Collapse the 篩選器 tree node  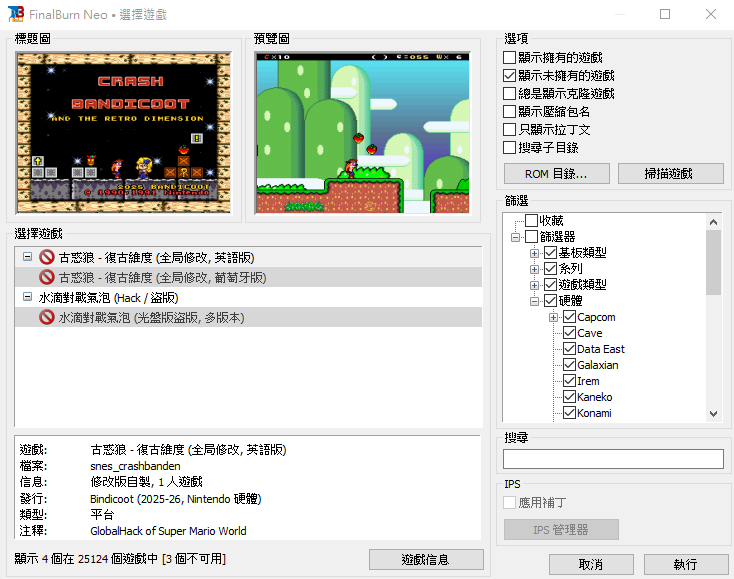tap(515, 237)
